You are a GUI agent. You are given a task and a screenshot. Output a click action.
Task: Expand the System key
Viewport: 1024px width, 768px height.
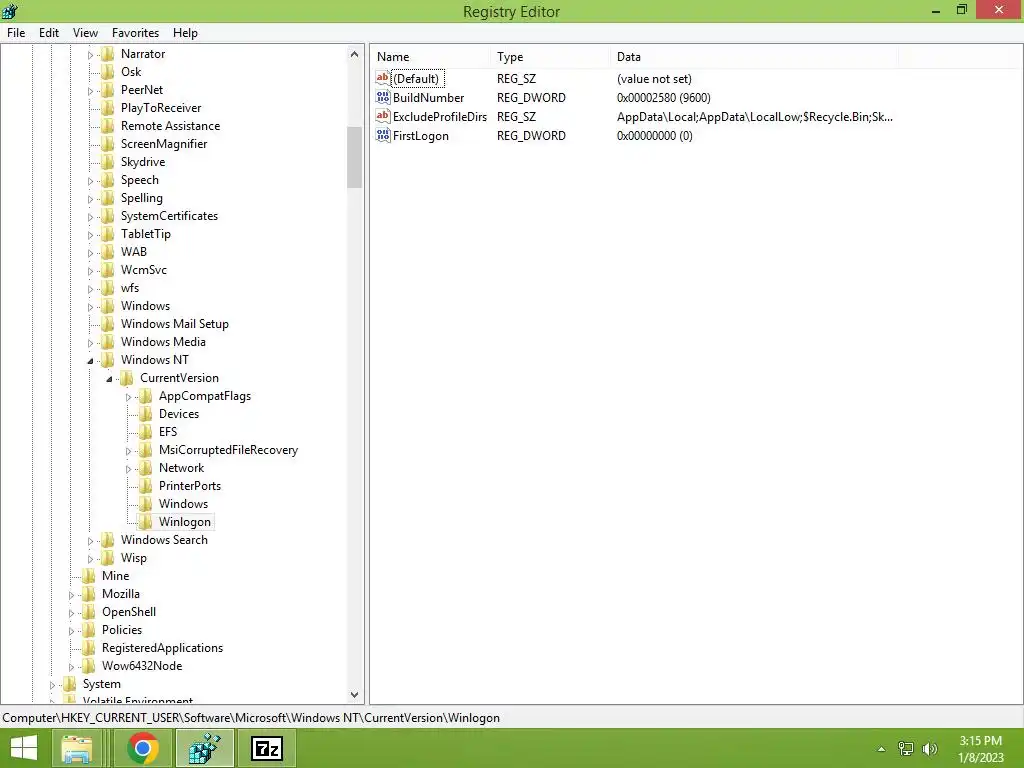pos(53,684)
